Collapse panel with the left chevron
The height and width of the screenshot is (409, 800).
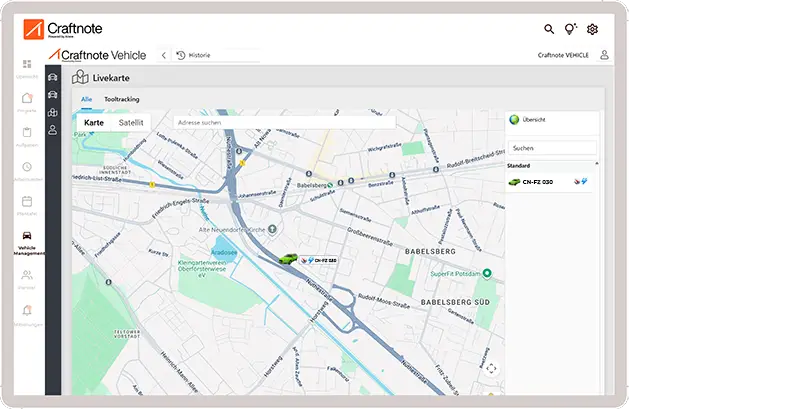pos(163,56)
